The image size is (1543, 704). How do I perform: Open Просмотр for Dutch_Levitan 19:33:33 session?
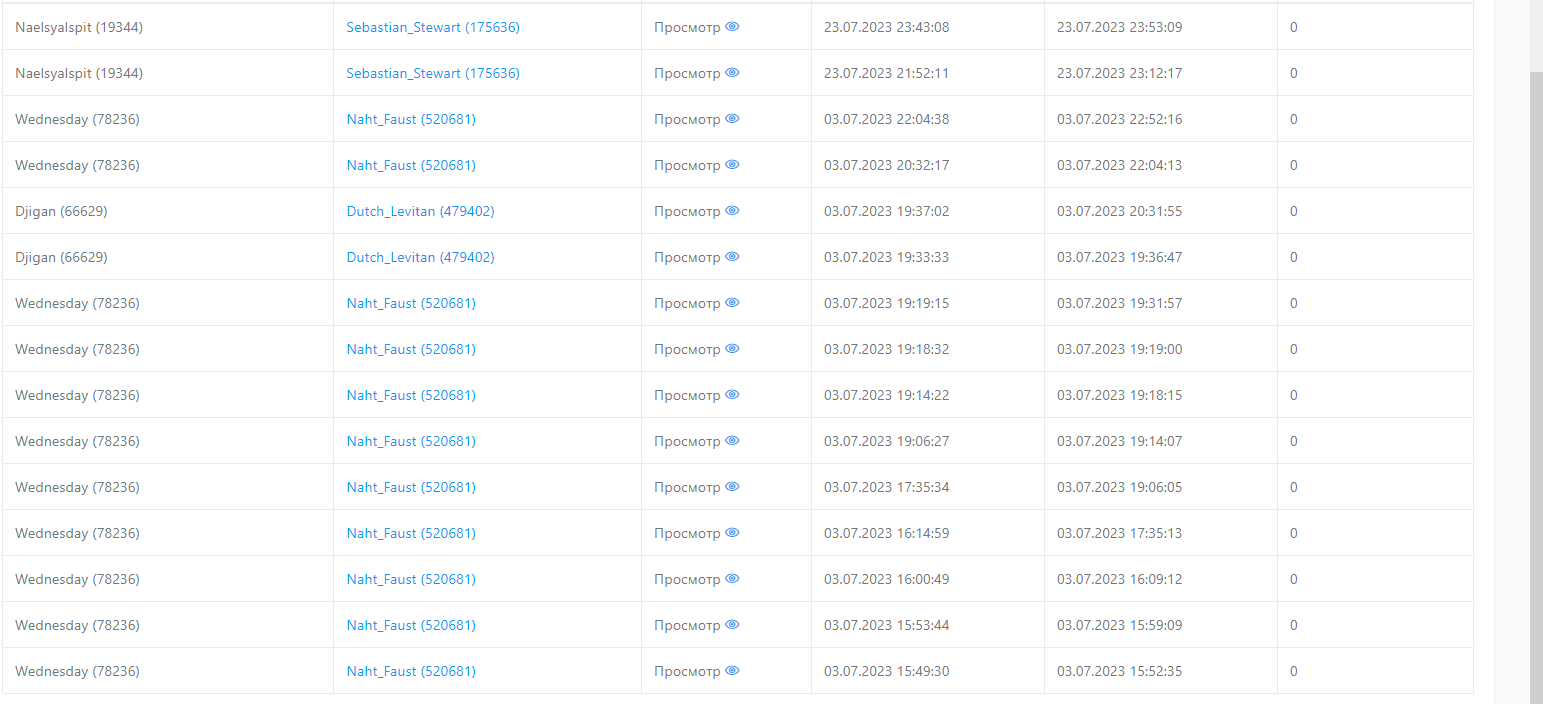click(x=688, y=257)
